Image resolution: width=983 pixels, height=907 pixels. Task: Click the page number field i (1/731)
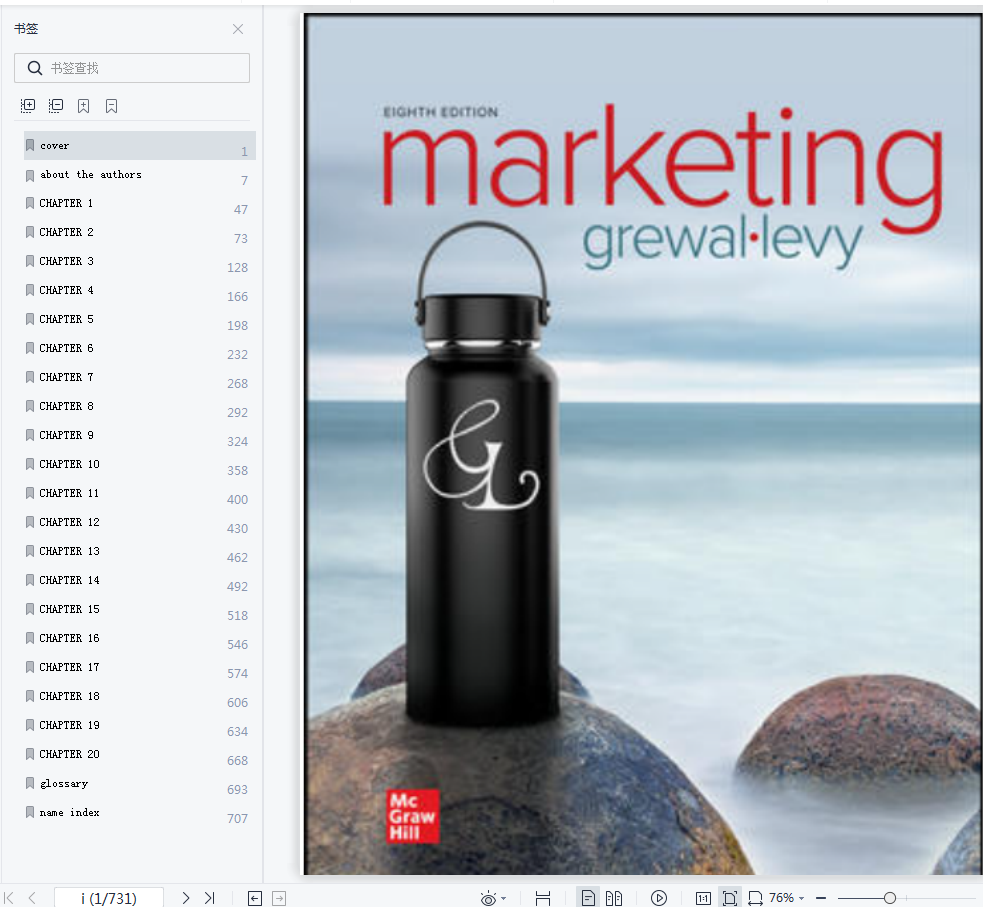click(x=109, y=898)
